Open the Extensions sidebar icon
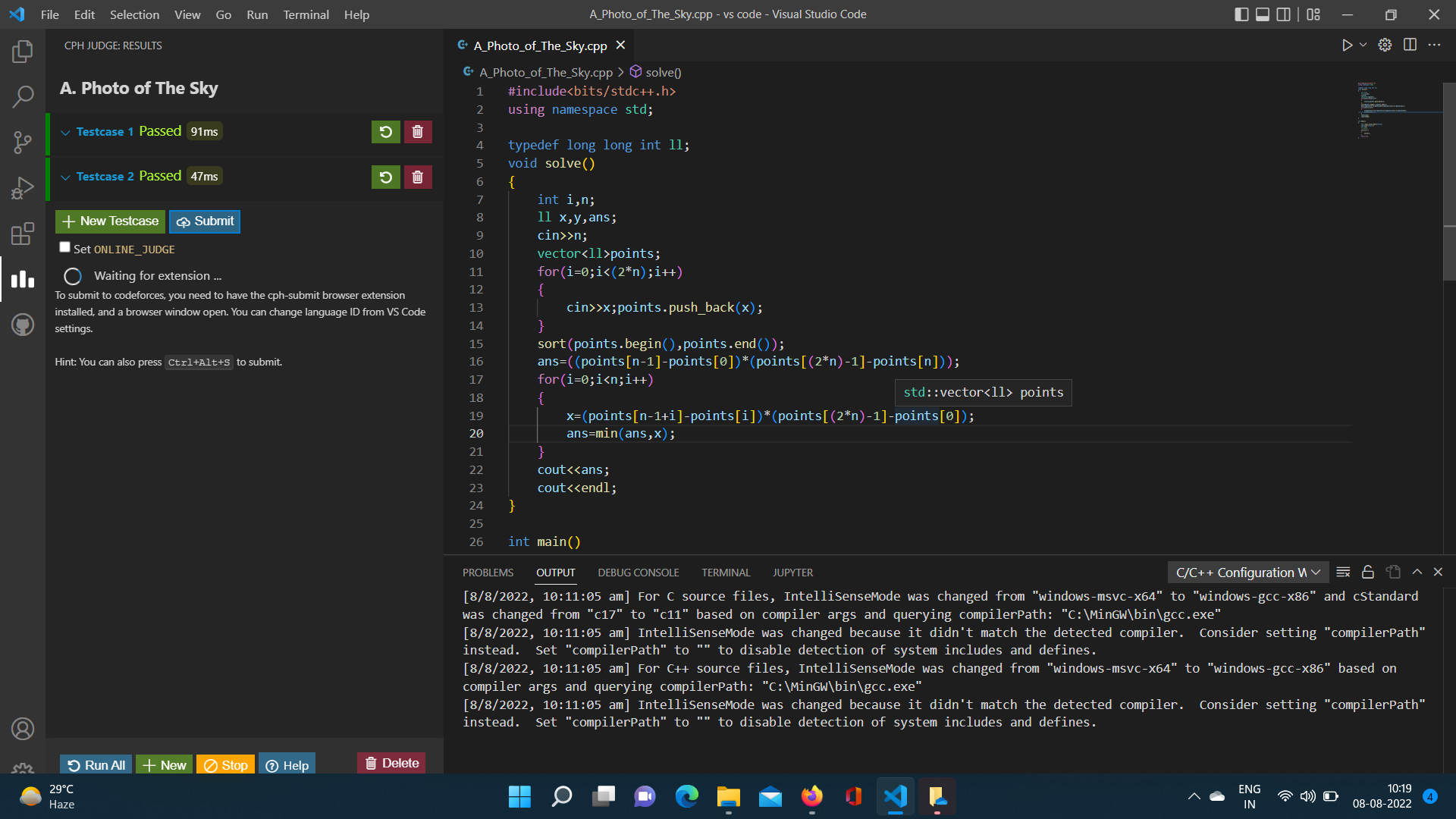The height and width of the screenshot is (819, 1456). point(23,234)
